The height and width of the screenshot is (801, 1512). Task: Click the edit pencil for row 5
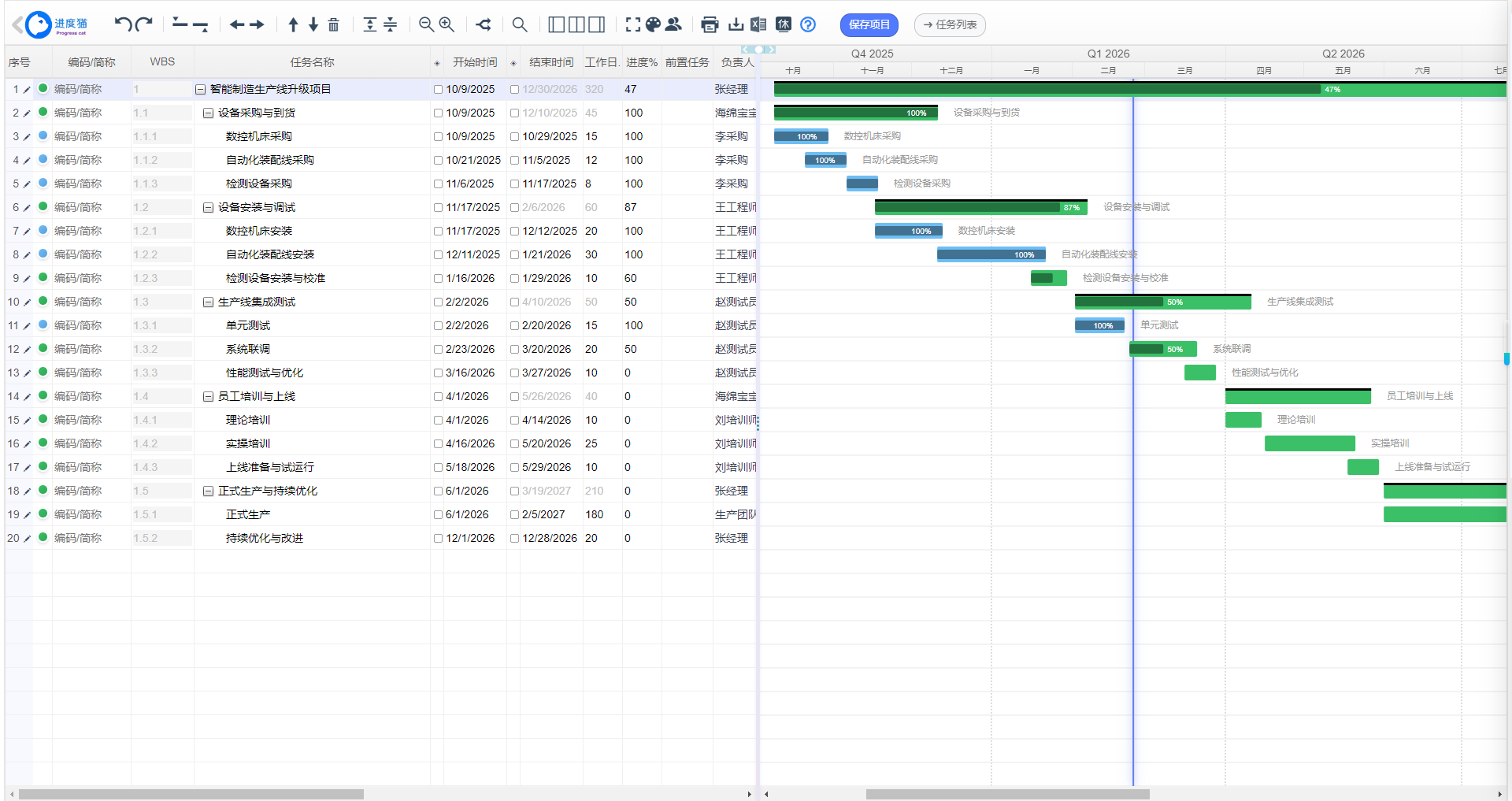27,184
